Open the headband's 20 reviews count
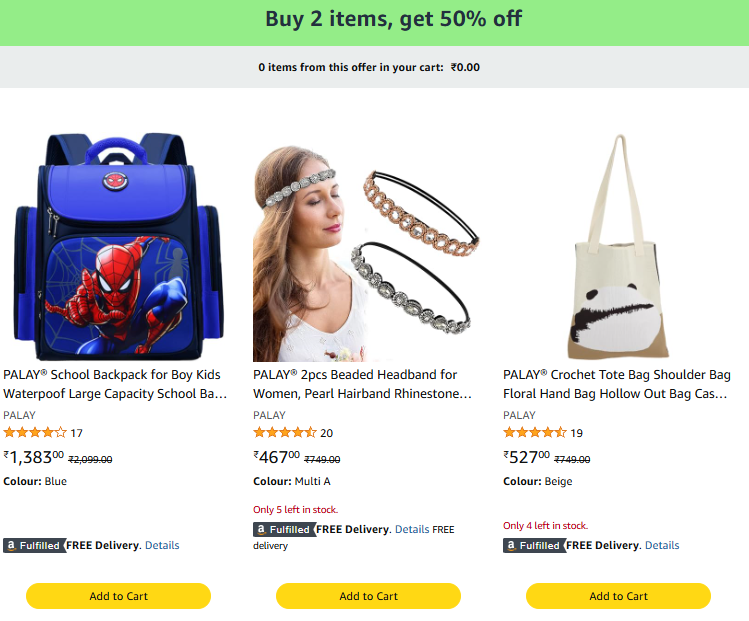 [327, 433]
